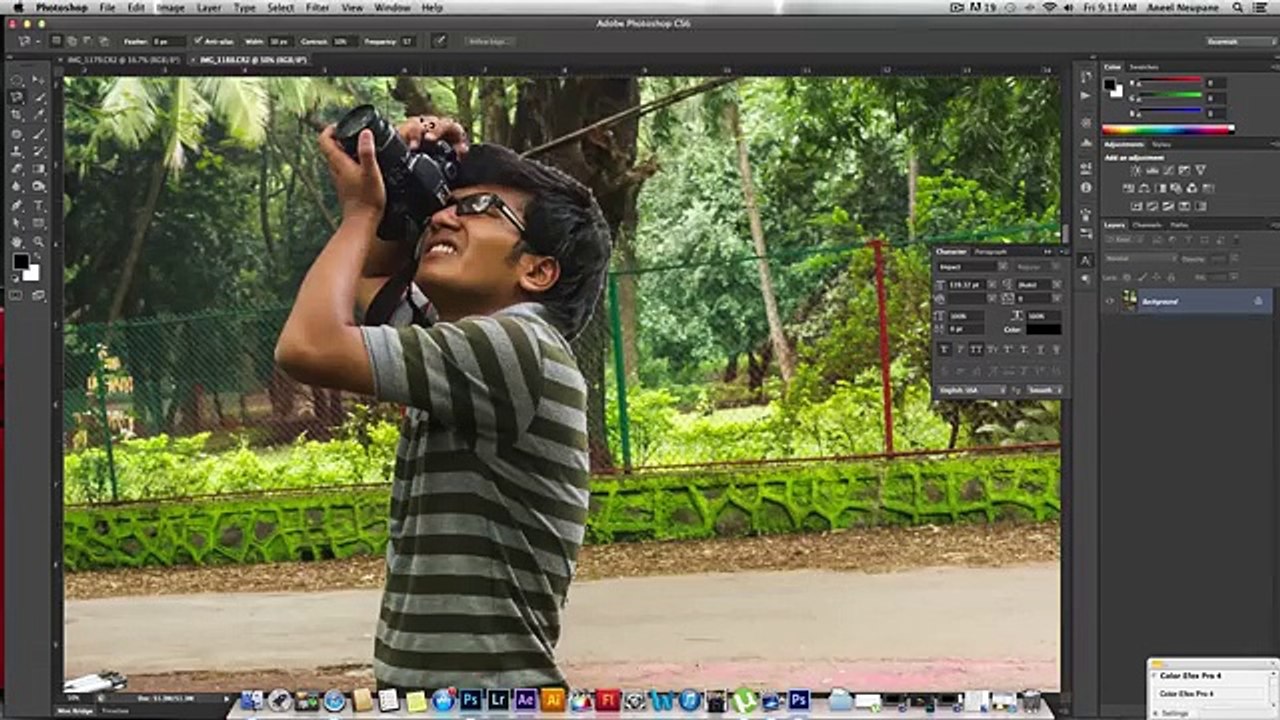Select the Move tool

(38, 79)
